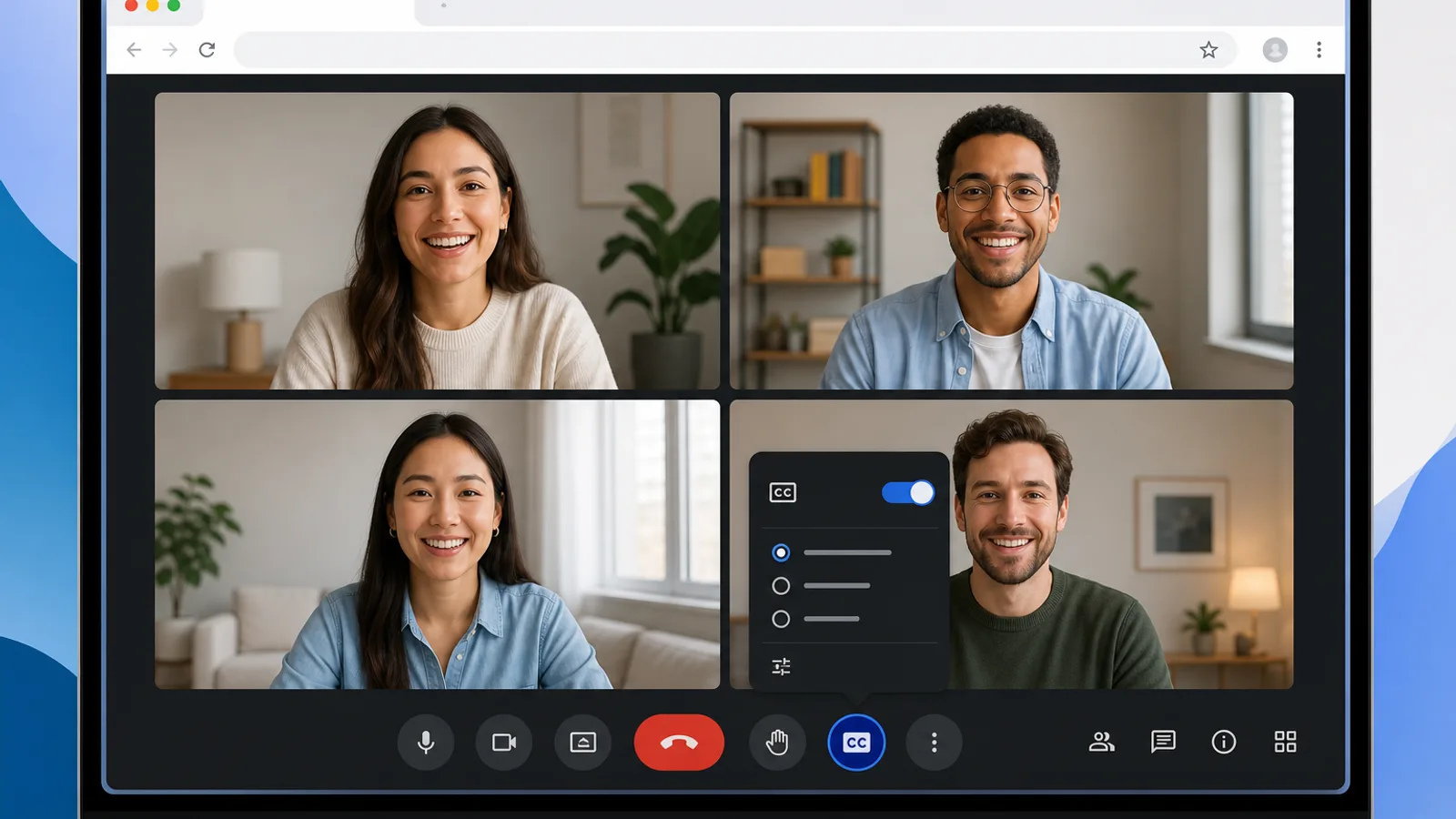Screen dimensions: 1456x819
Task: Raise your hand in the meeting
Action: click(x=777, y=743)
